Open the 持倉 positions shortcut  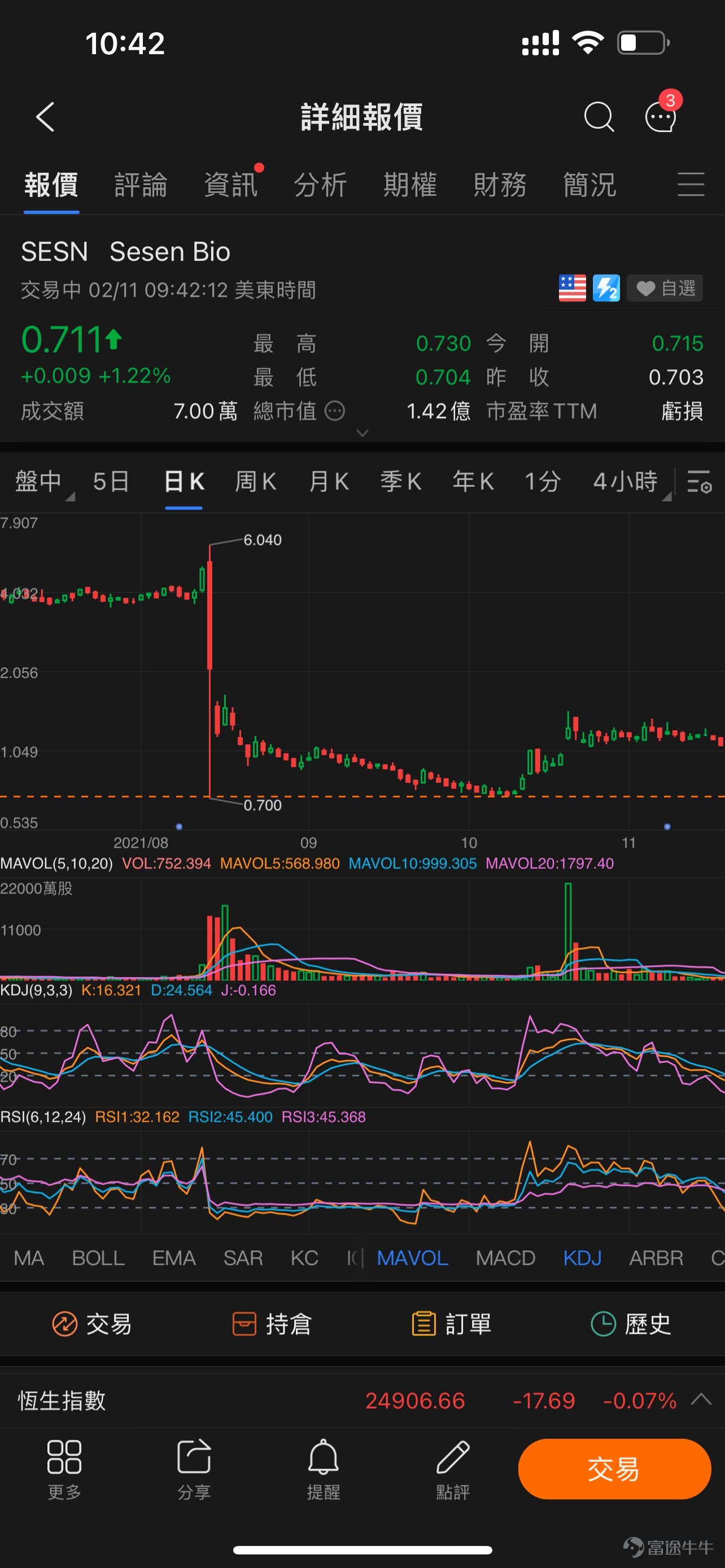pos(272,1324)
